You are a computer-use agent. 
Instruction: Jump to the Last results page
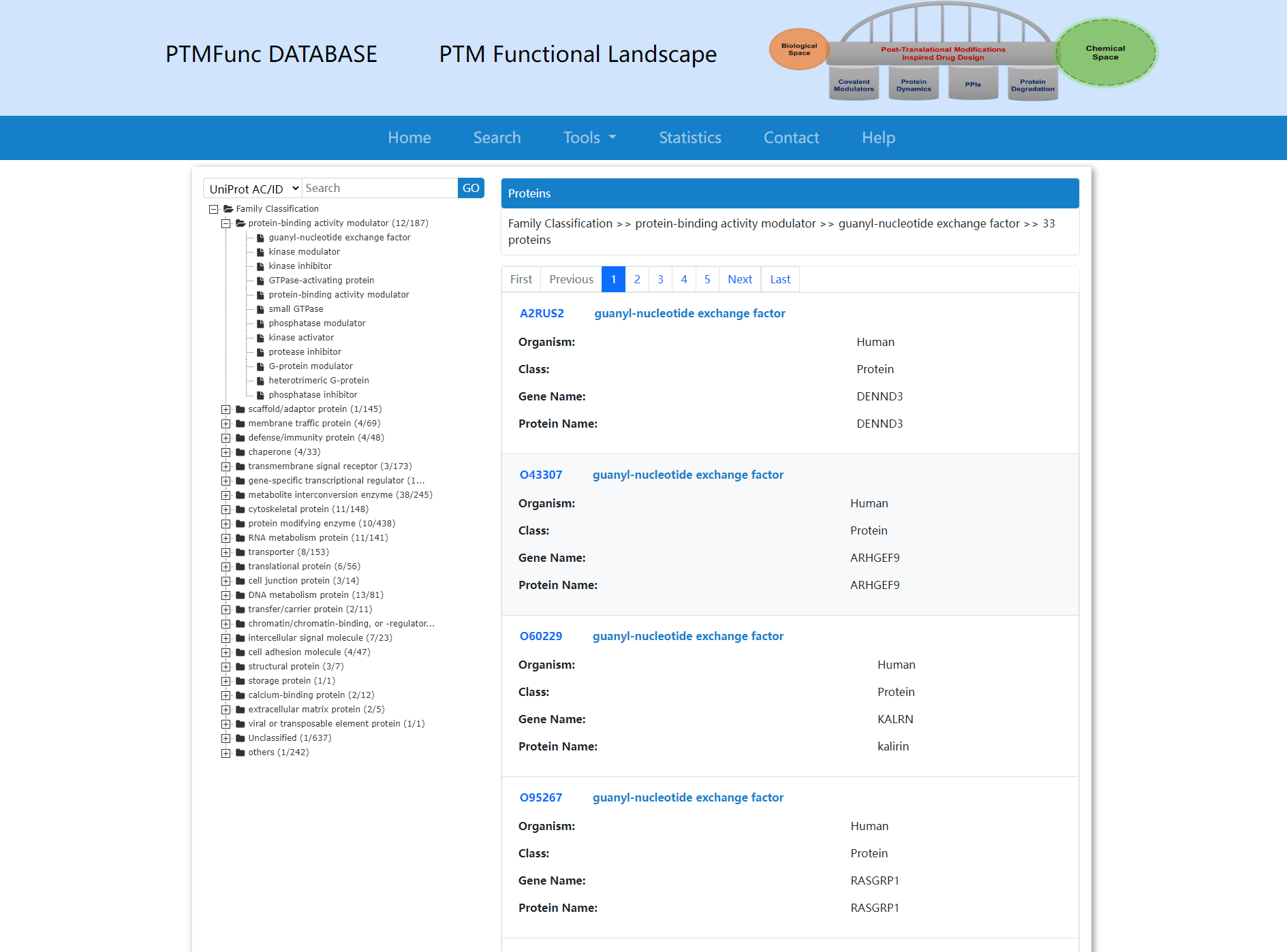779,279
